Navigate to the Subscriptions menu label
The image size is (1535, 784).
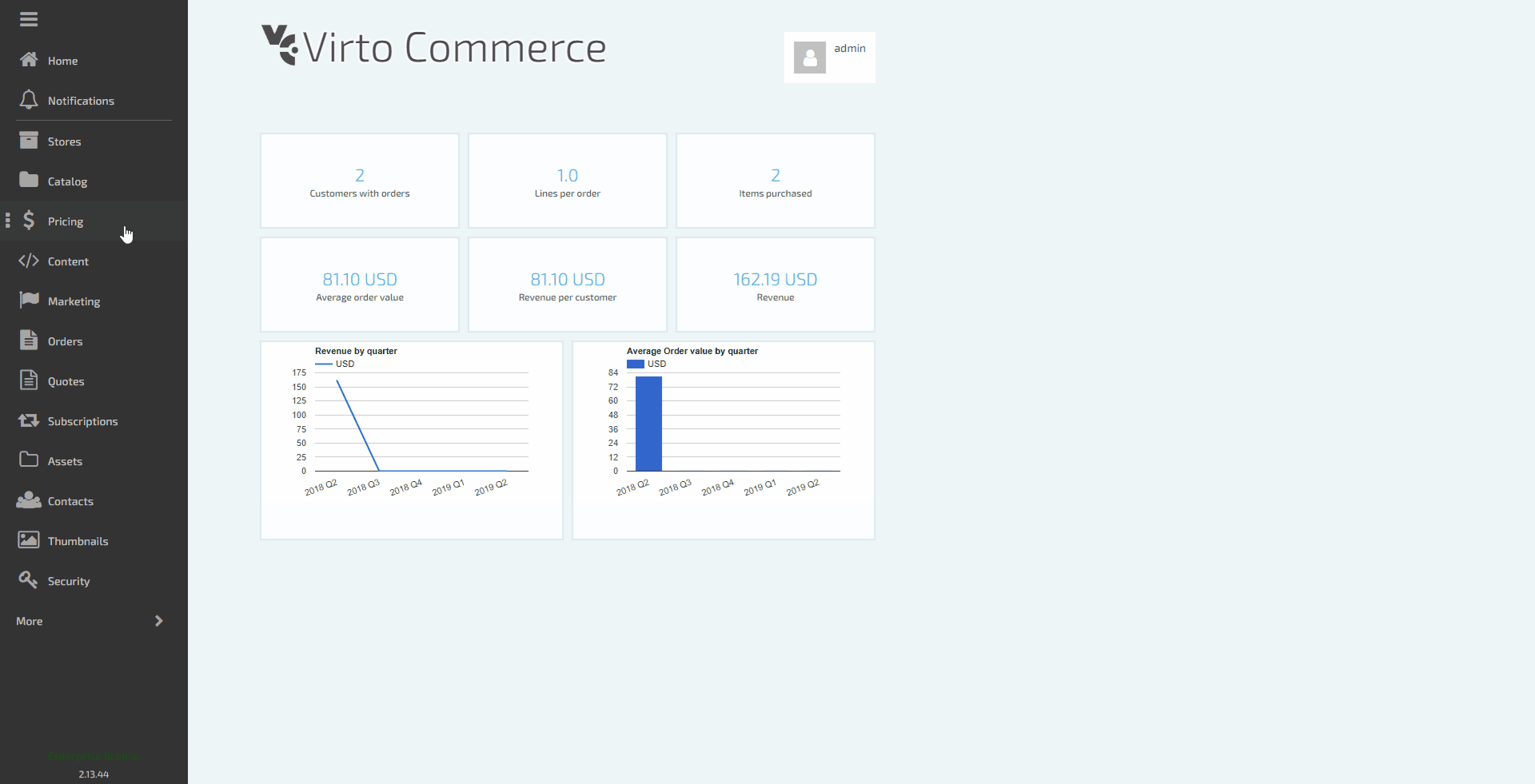tap(82, 421)
